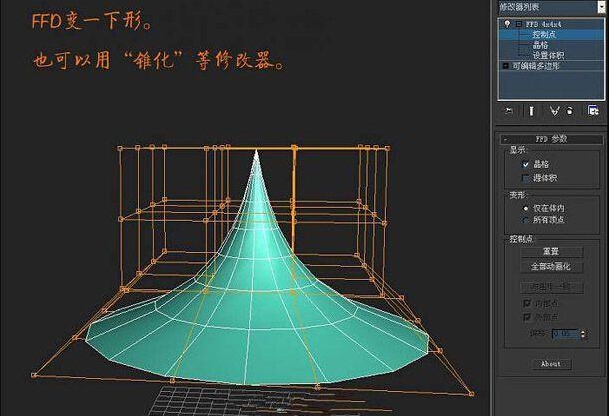Viewport: 609px width, 416px height.
Task: Select the 控制点 sub-object level
Action: pyautogui.click(x=544, y=35)
